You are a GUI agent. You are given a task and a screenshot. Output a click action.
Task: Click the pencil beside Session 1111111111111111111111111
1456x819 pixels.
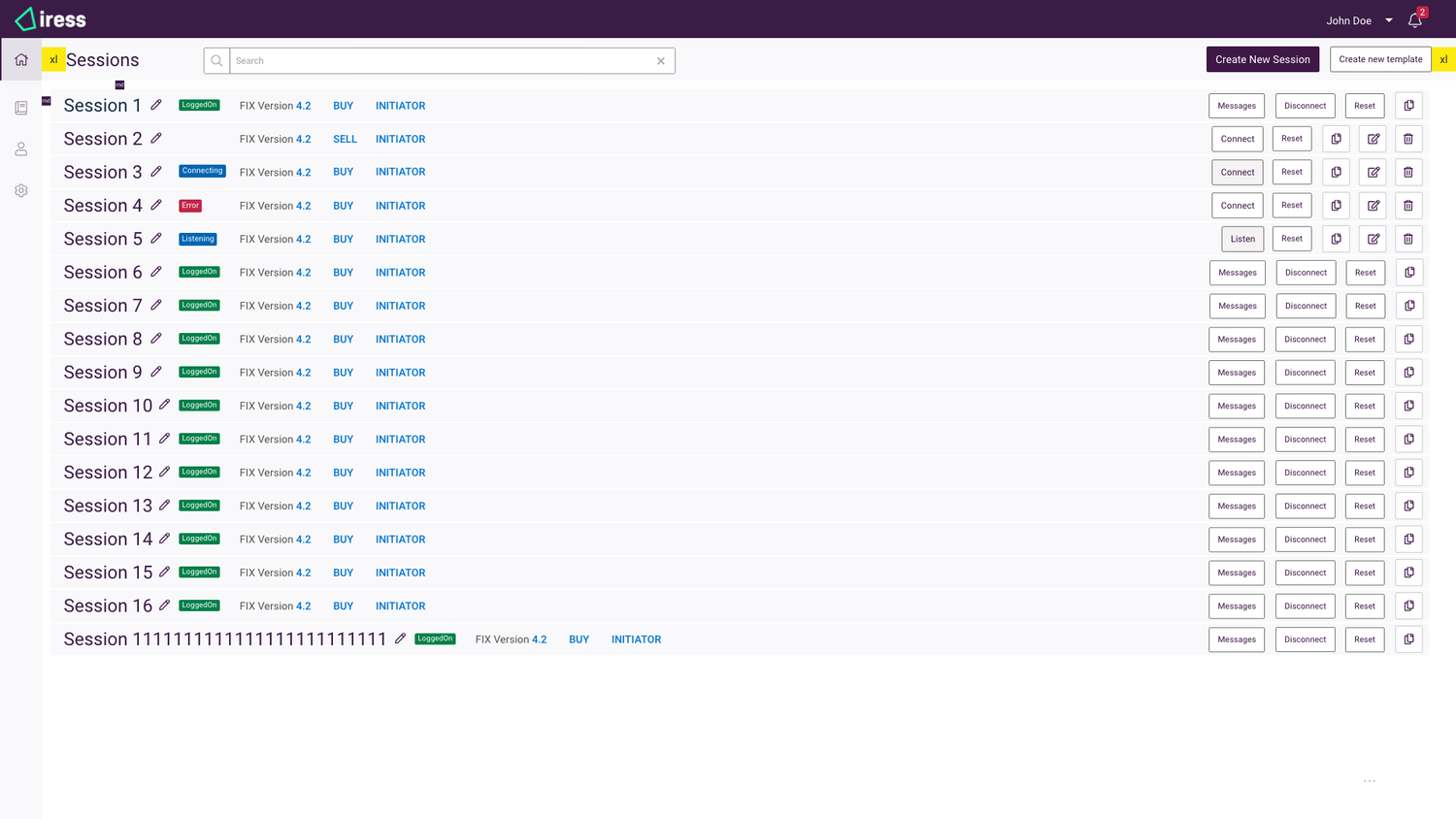[400, 639]
